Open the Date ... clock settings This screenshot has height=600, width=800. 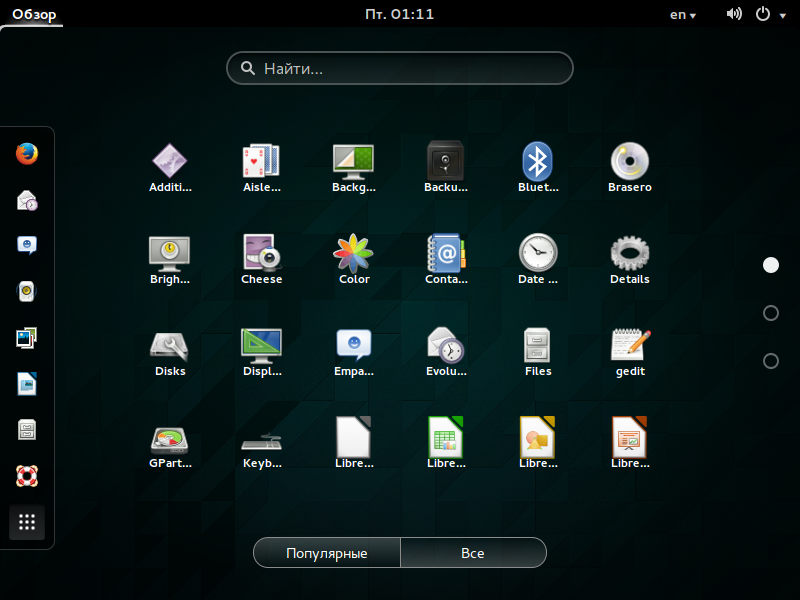tap(538, 260)
